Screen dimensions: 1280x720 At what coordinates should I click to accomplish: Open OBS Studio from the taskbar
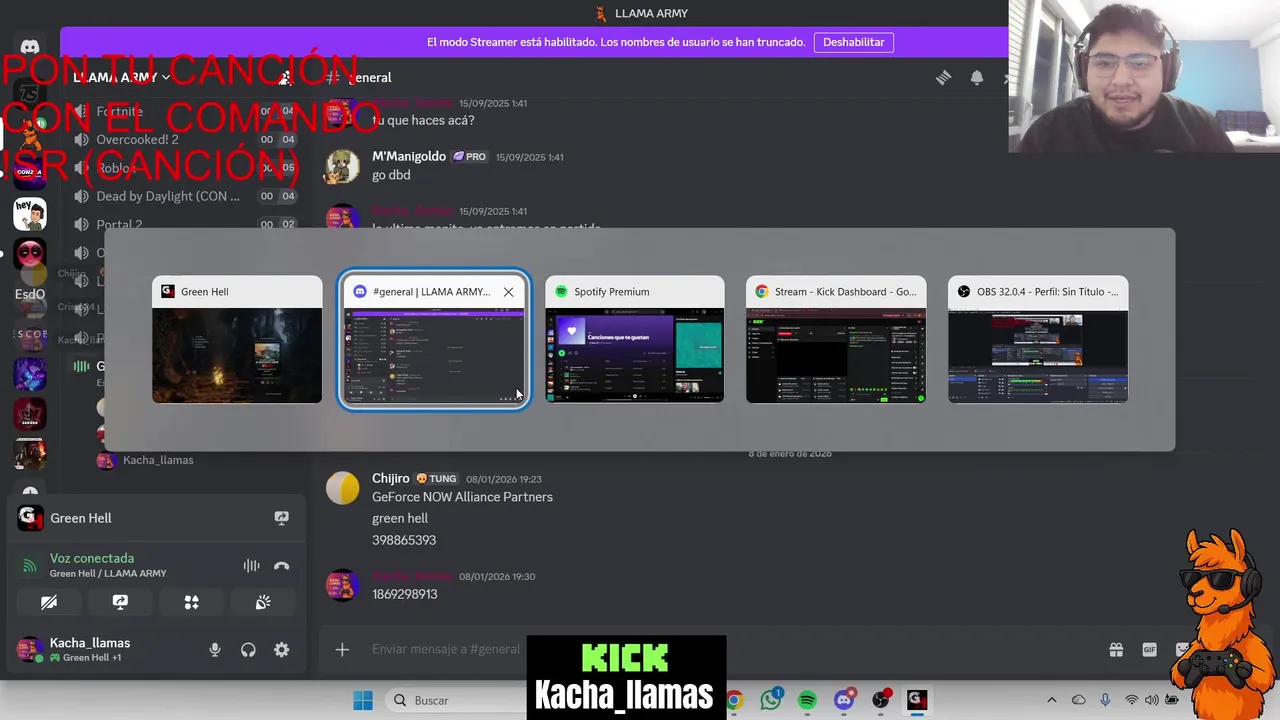[881, 700]
